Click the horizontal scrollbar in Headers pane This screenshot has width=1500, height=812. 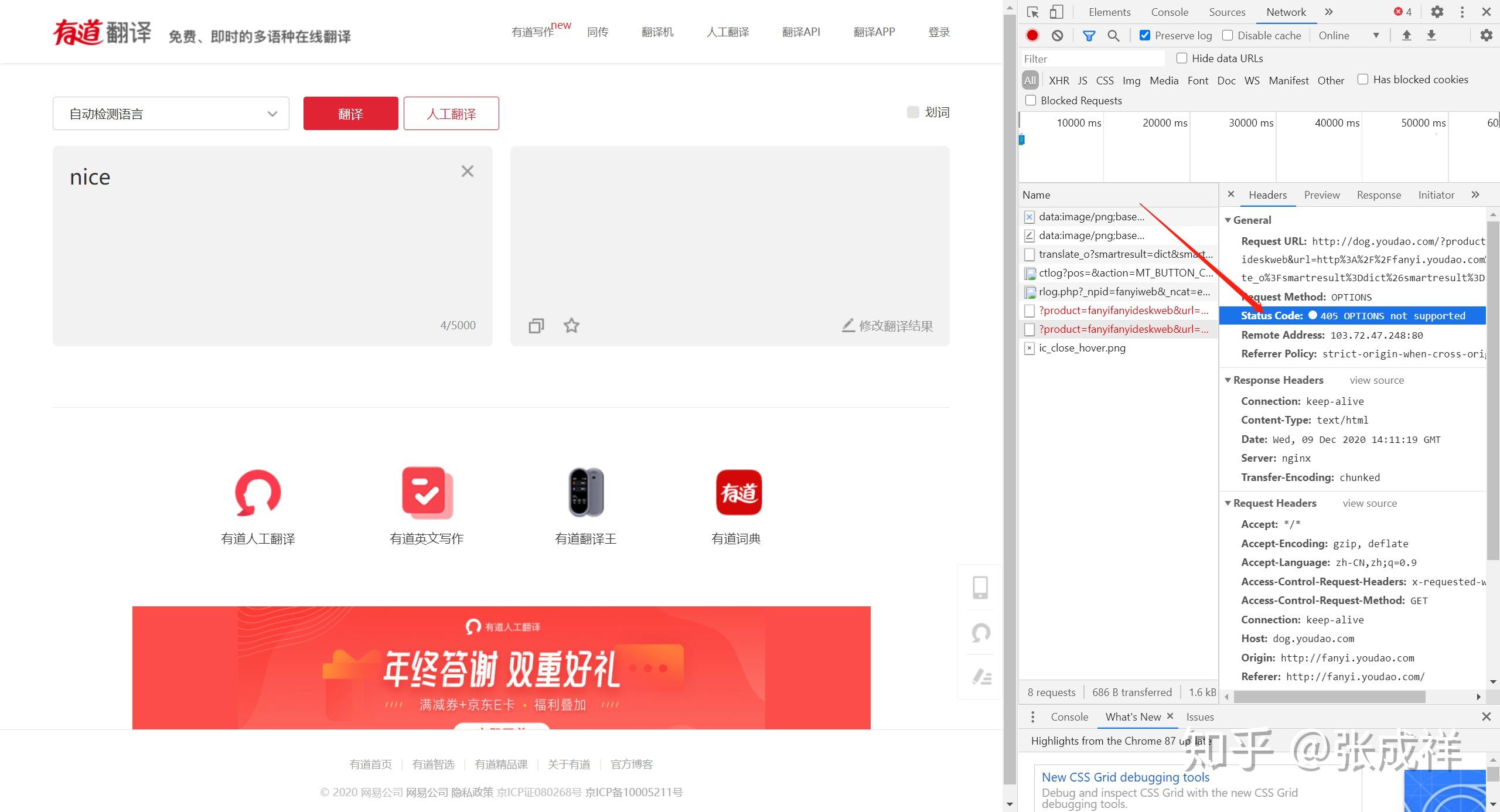(1330, 697)
